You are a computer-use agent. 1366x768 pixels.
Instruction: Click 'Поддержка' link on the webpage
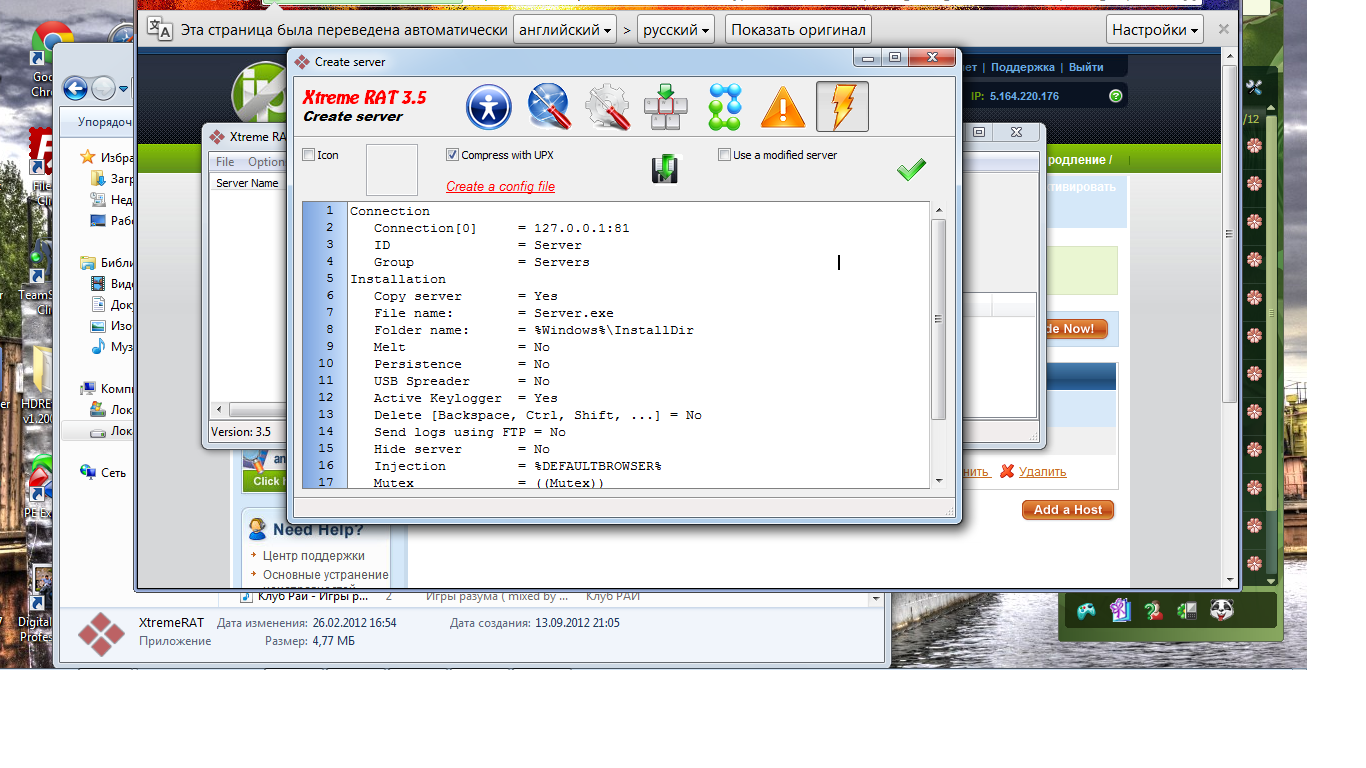point(1022,67)
